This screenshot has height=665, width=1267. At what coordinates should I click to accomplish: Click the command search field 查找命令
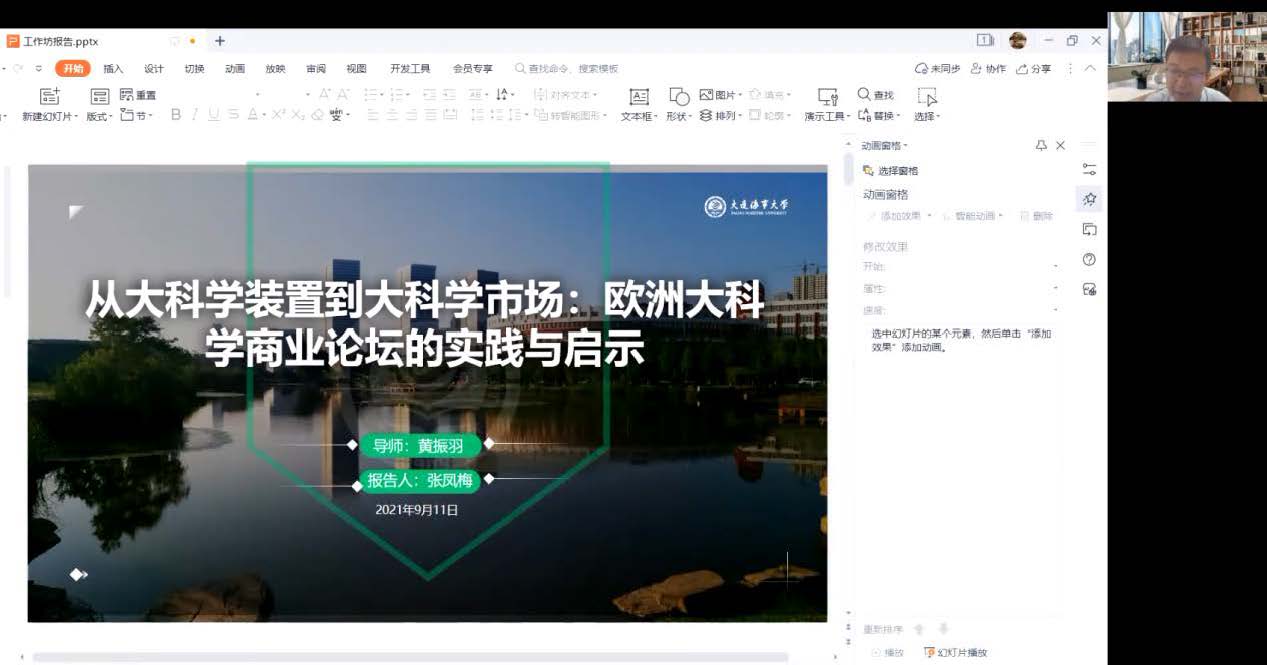click(x=572, y=69)
